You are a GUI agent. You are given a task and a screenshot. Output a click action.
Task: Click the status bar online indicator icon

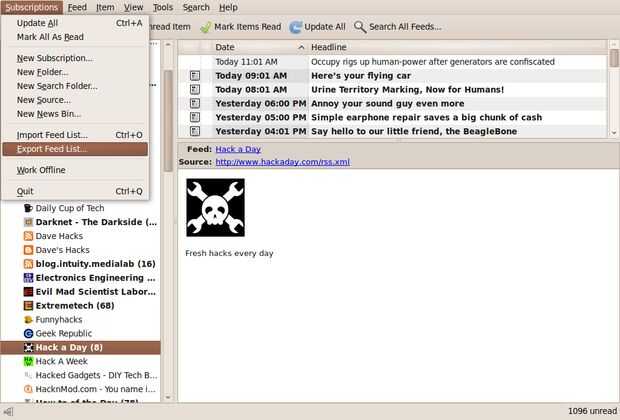pyautogui.click(x=9, y=412)
